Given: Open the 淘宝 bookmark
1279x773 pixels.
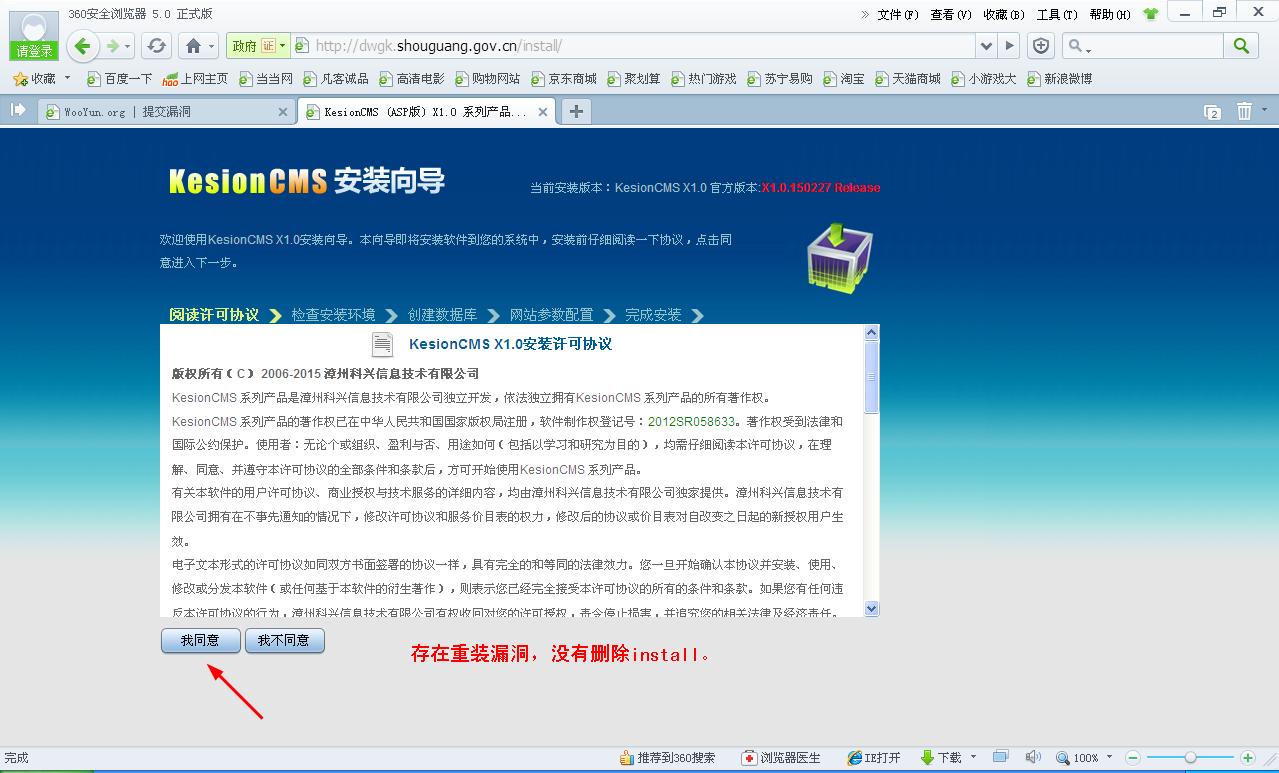Looking at the screenshot, I should pyautogui.click(x=843, y=78).
